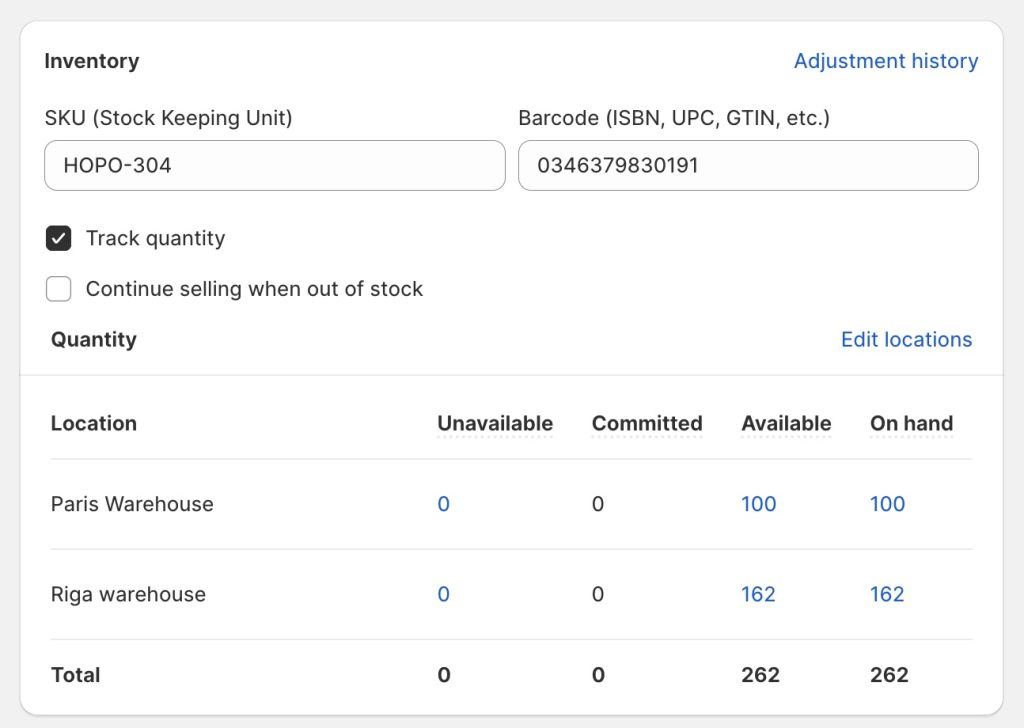Click the Available column header
The height and width of the screenshot is (728, 1024).
pyautogui.click(x=785, y=424)
